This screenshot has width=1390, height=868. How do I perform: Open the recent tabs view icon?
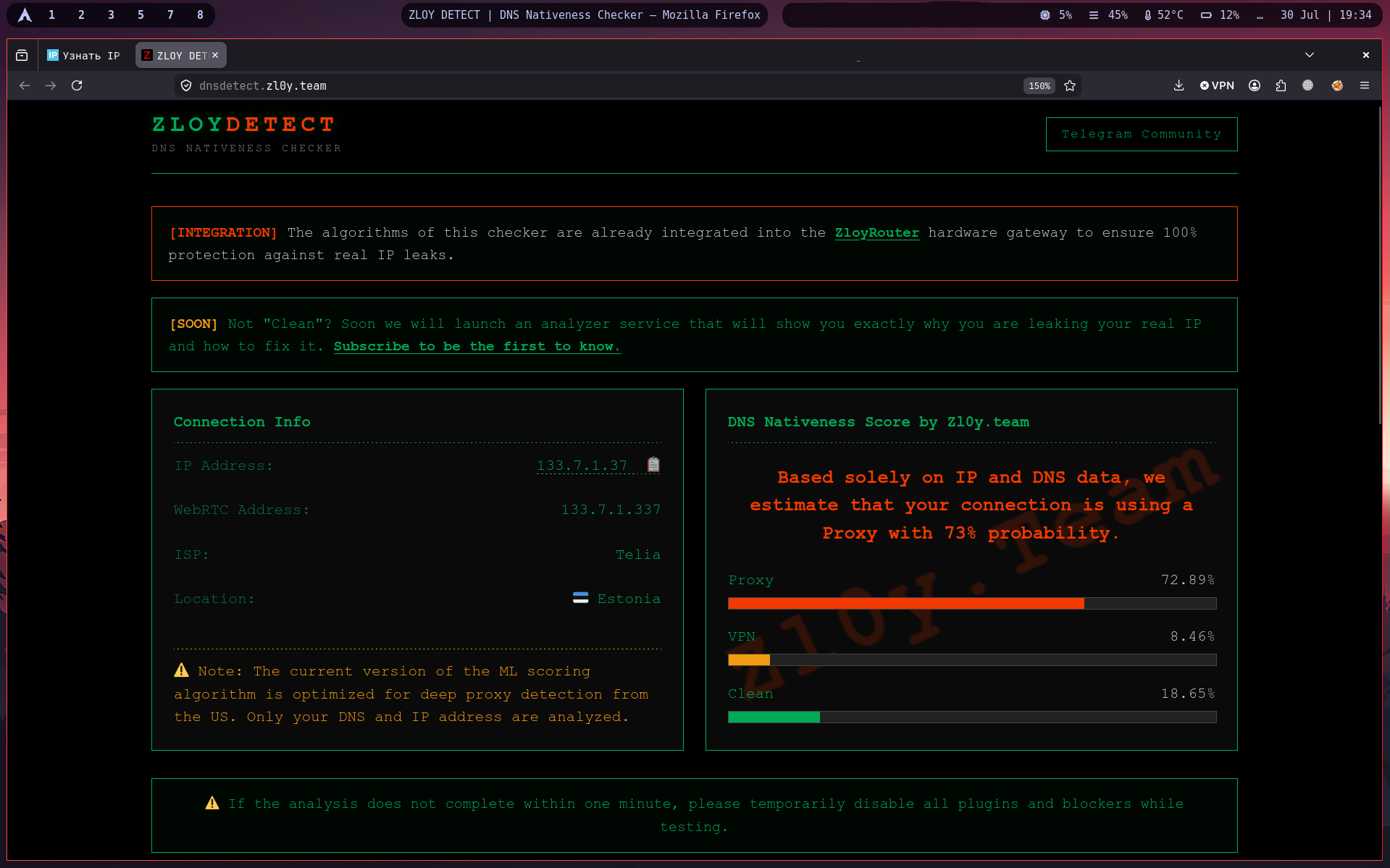coord(22,55)
